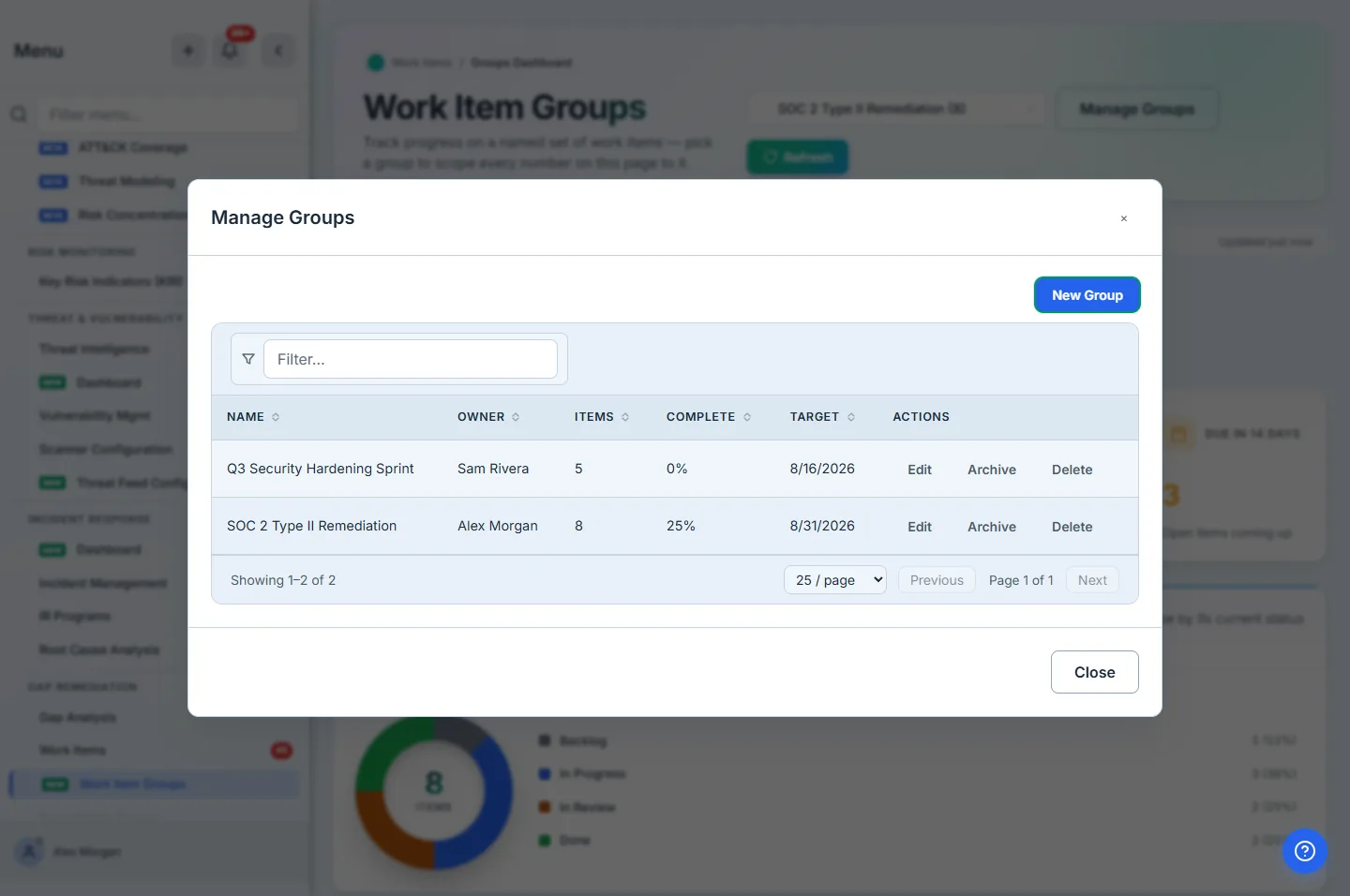Image resolution: width=1350 pixels, height=896 pixels.
Task: Click the background green Refresh button
Action: tap(798, 157)
